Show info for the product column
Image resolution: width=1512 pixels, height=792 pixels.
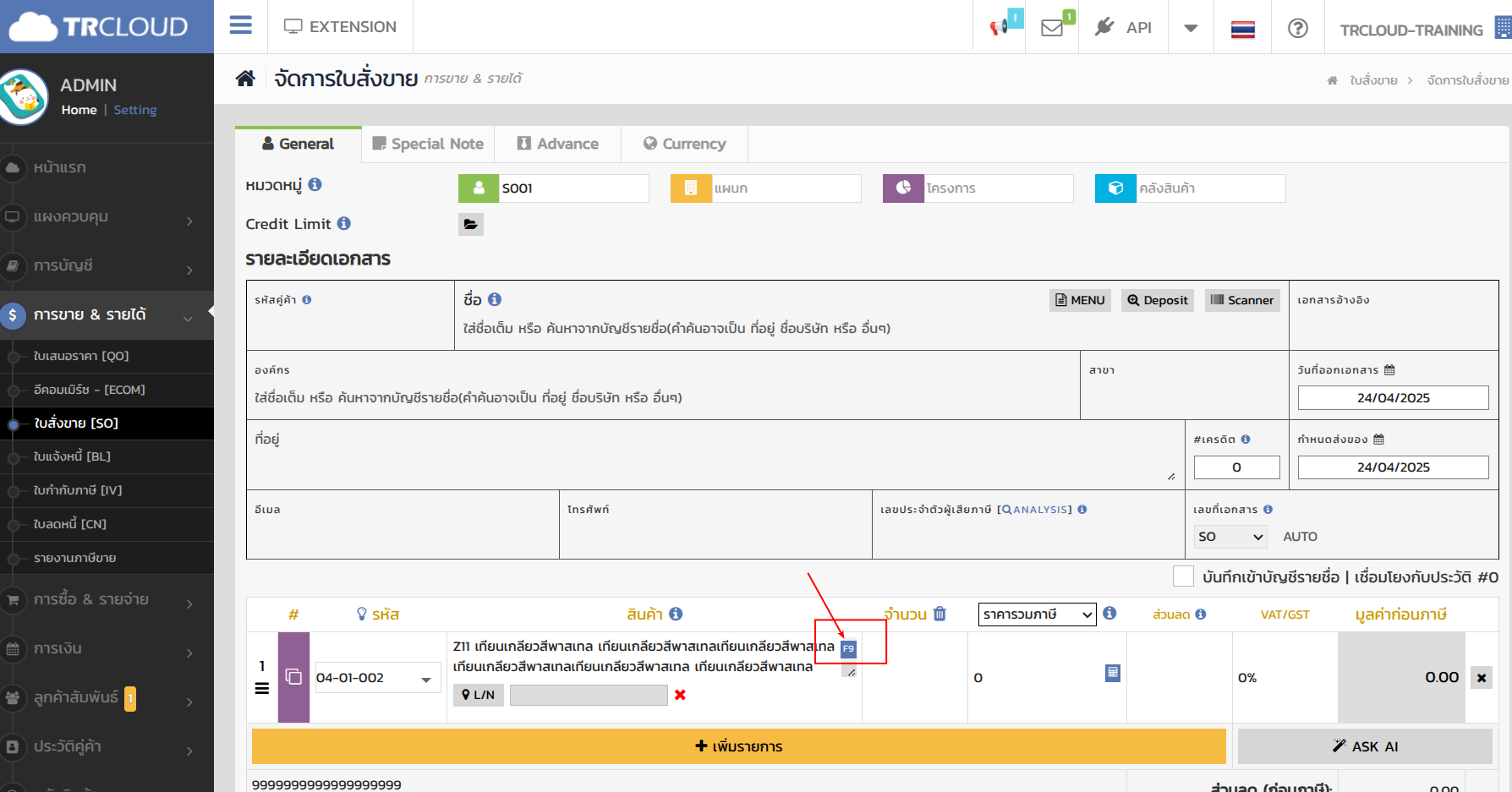(x=676, y=614)
